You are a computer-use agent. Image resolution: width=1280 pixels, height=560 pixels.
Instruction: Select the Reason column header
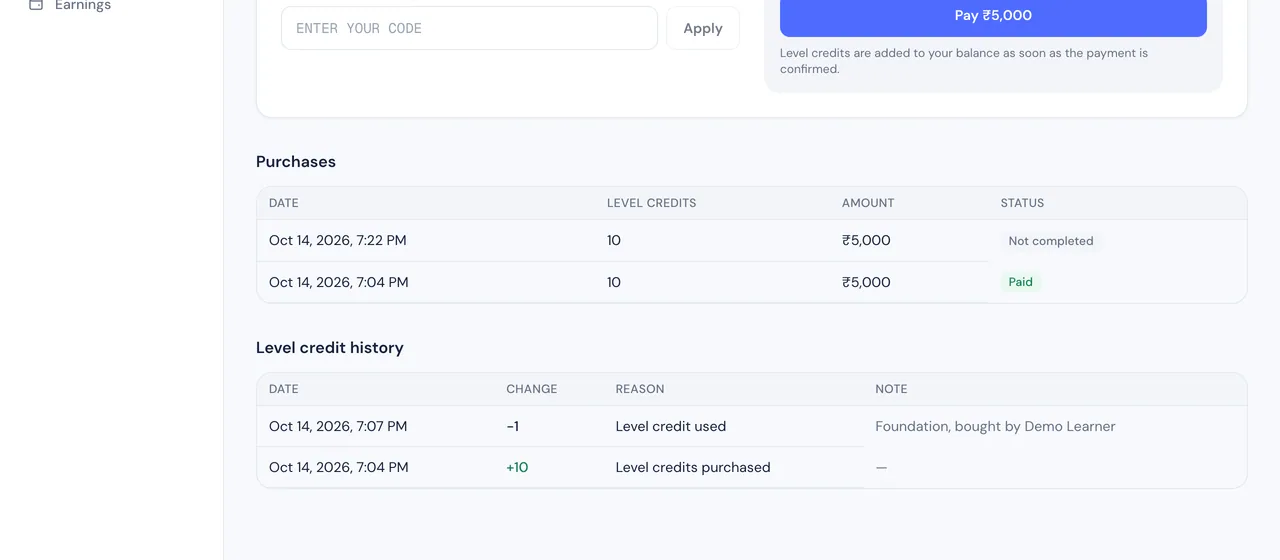point(640,389)
